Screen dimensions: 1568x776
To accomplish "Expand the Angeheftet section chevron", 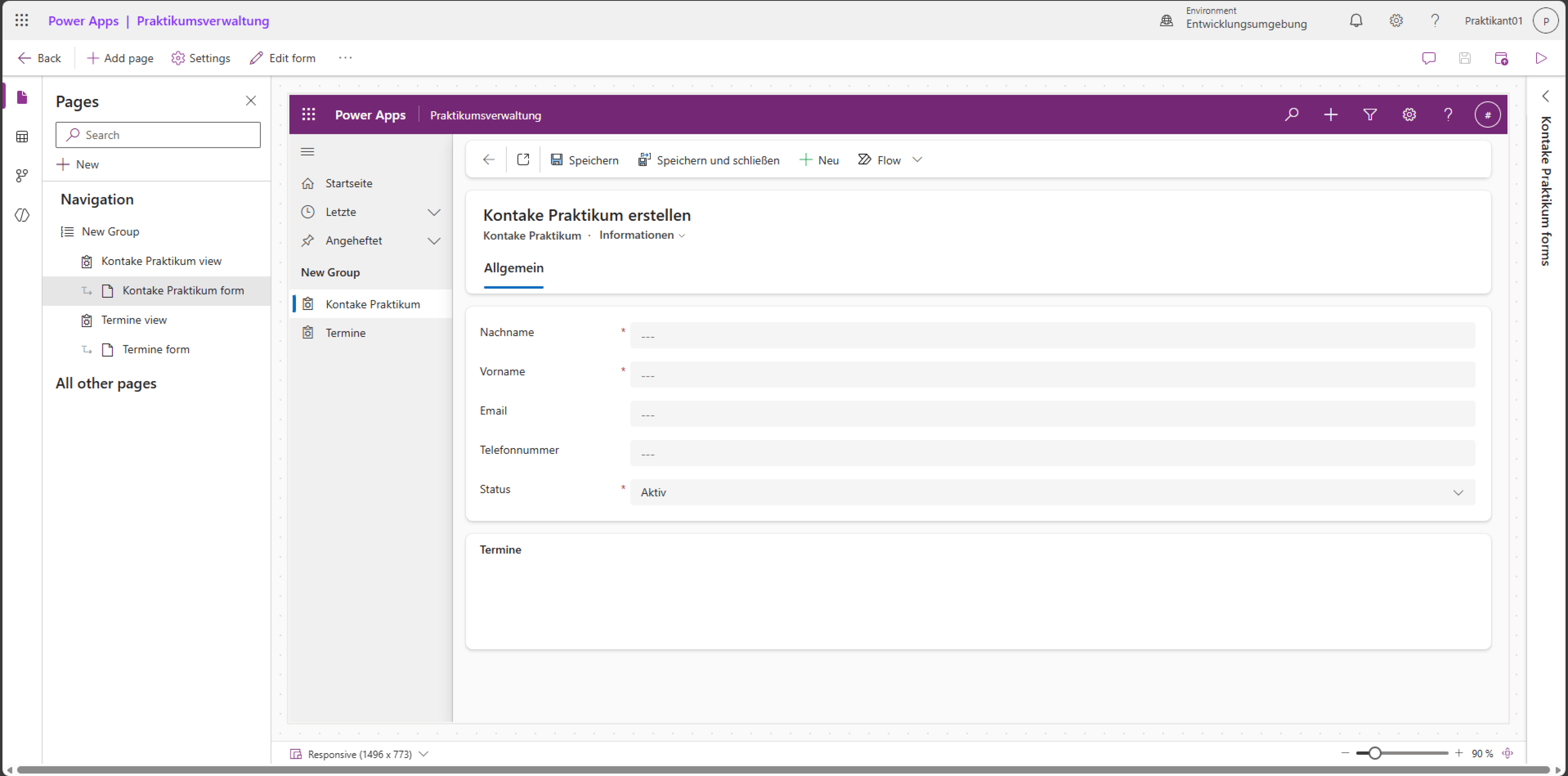I will [x=434, y=241].
